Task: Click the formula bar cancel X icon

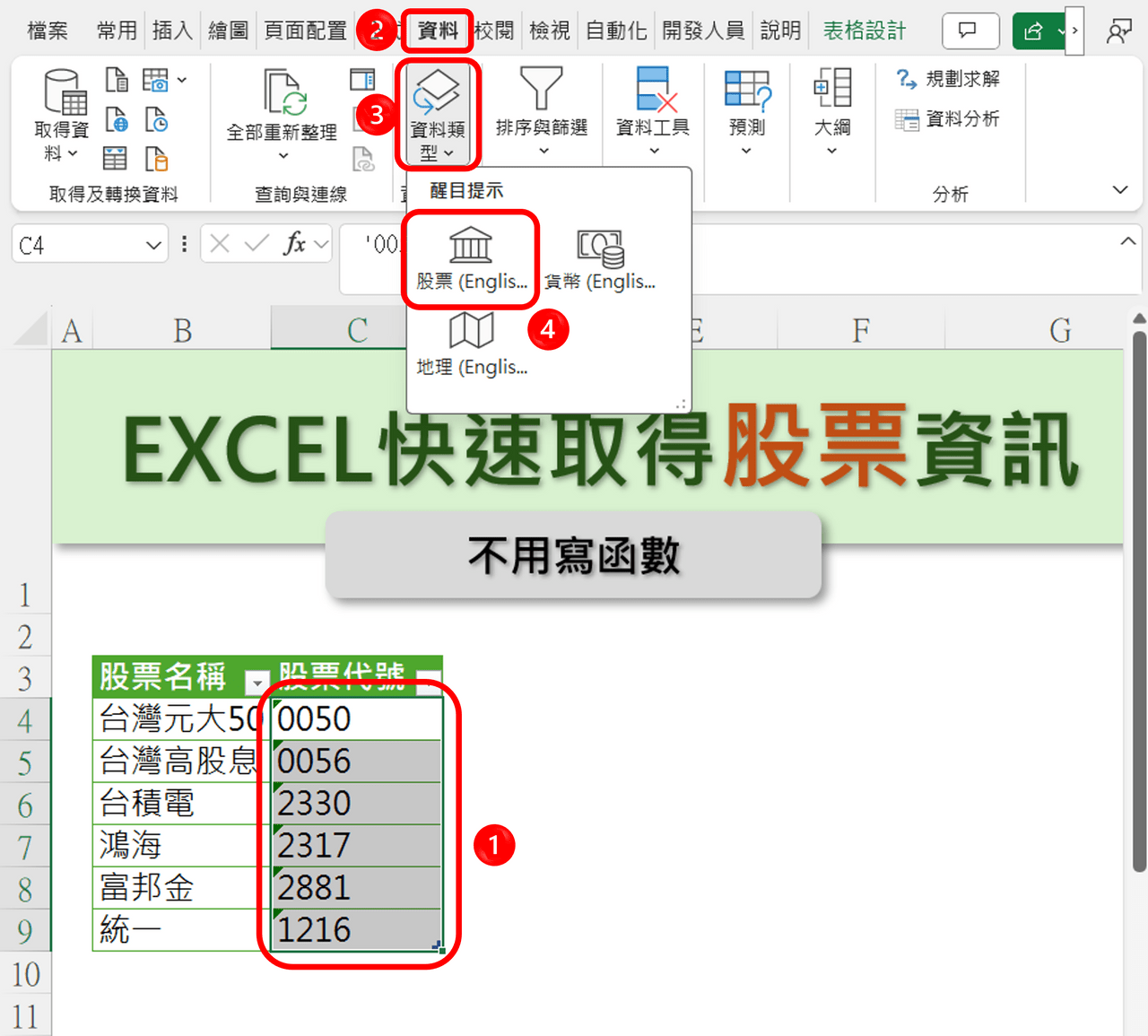Action: coord(221,243)
